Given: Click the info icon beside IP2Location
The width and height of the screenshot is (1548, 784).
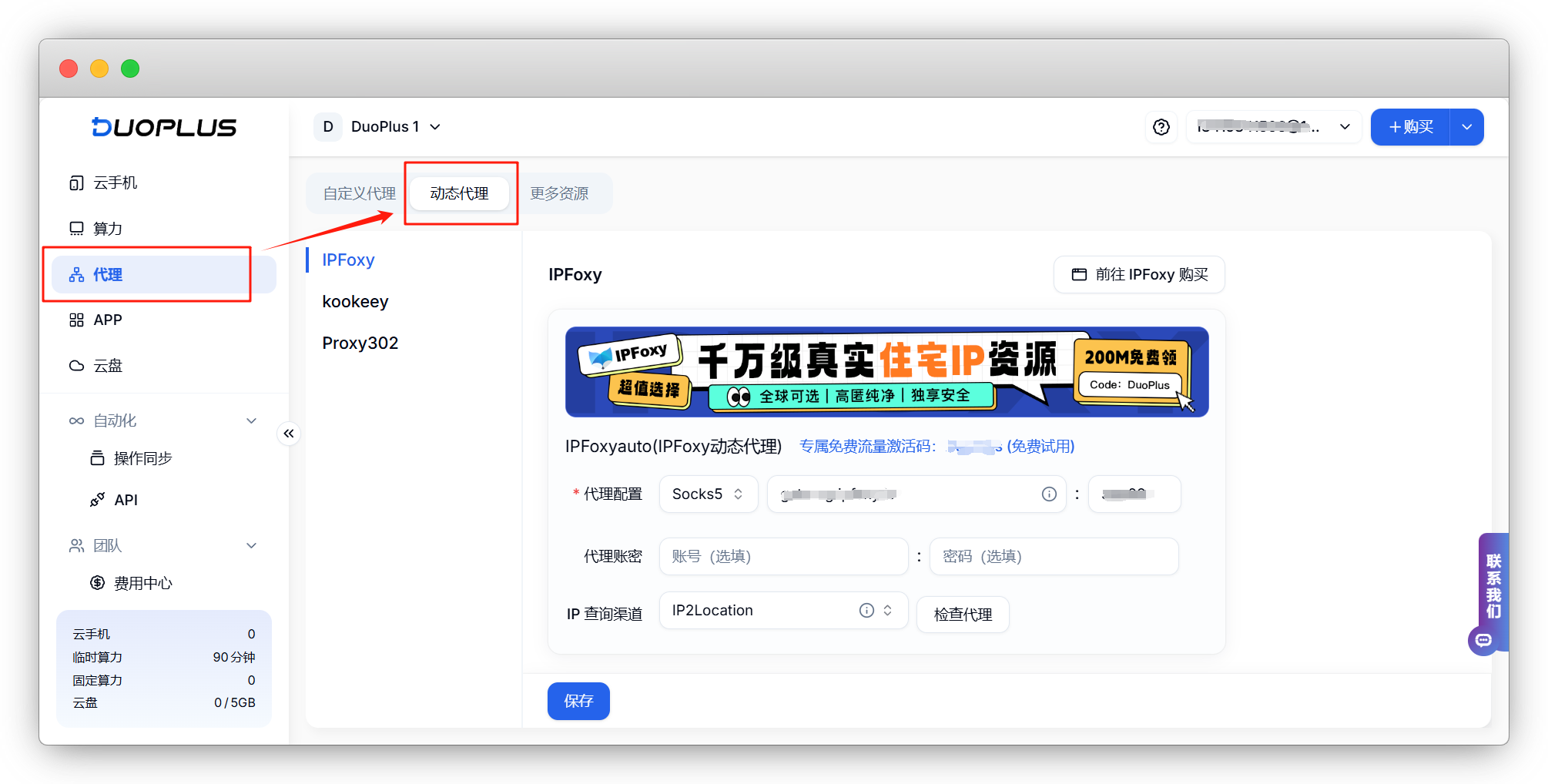Looking at the screenshot, I should (x=866, y=611).
